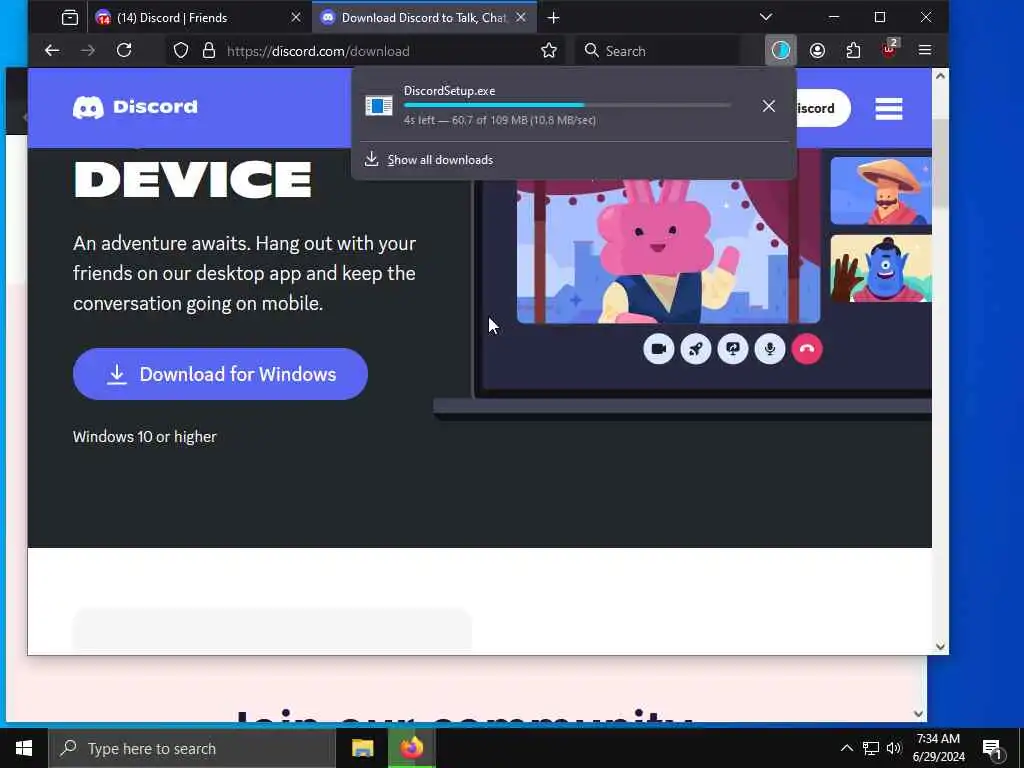
Task: Open site security padlock info
Action: coord(209,50)
